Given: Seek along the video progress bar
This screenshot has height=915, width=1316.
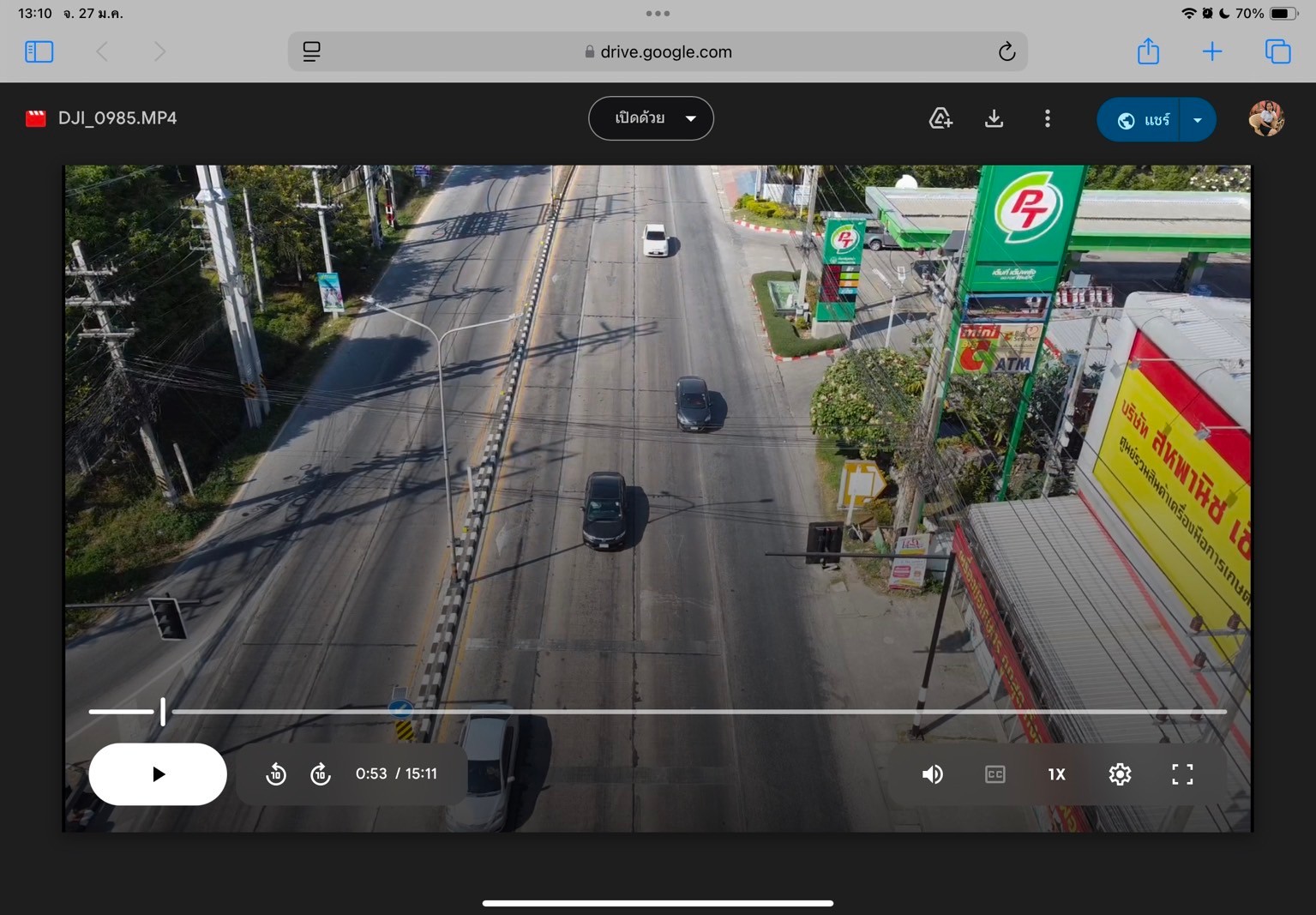Looking at the screenshot, I should 657,712.
